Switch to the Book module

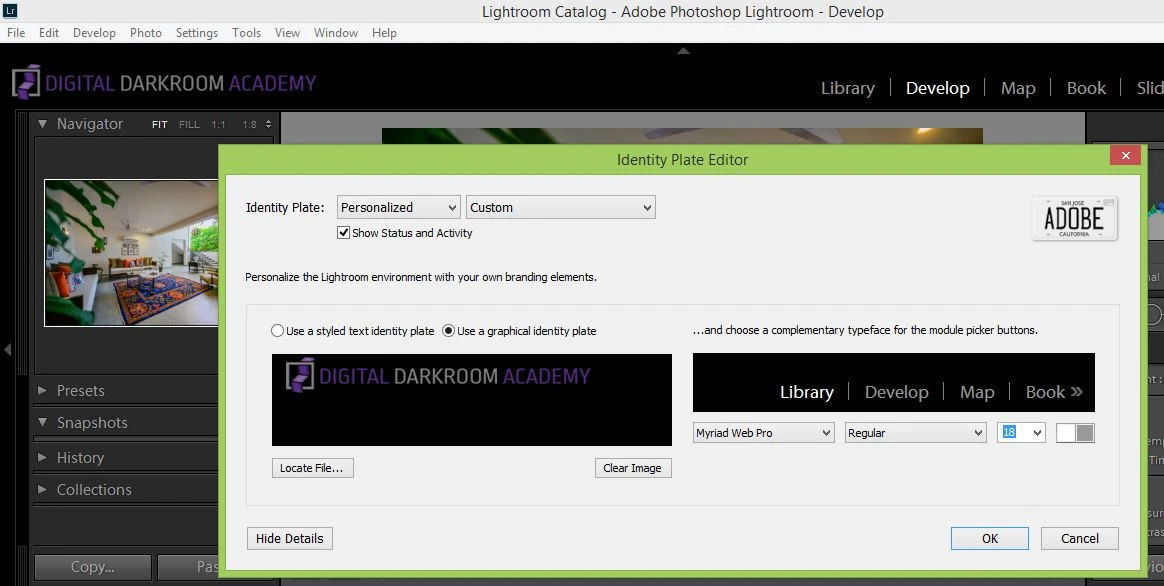click(1086, 88)
